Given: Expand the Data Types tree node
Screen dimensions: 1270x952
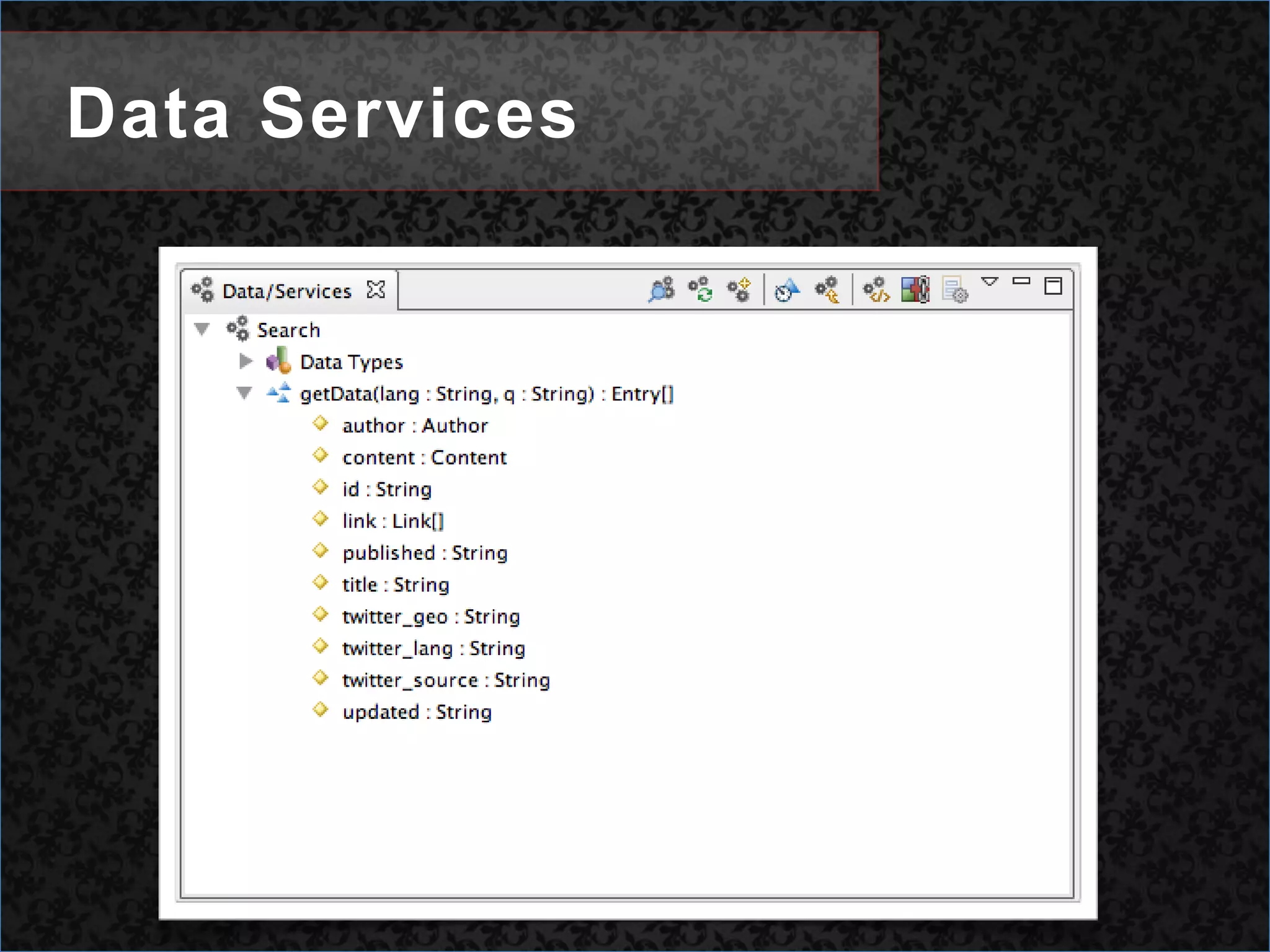Looking at the screenshot, I should tap(246, 361).
